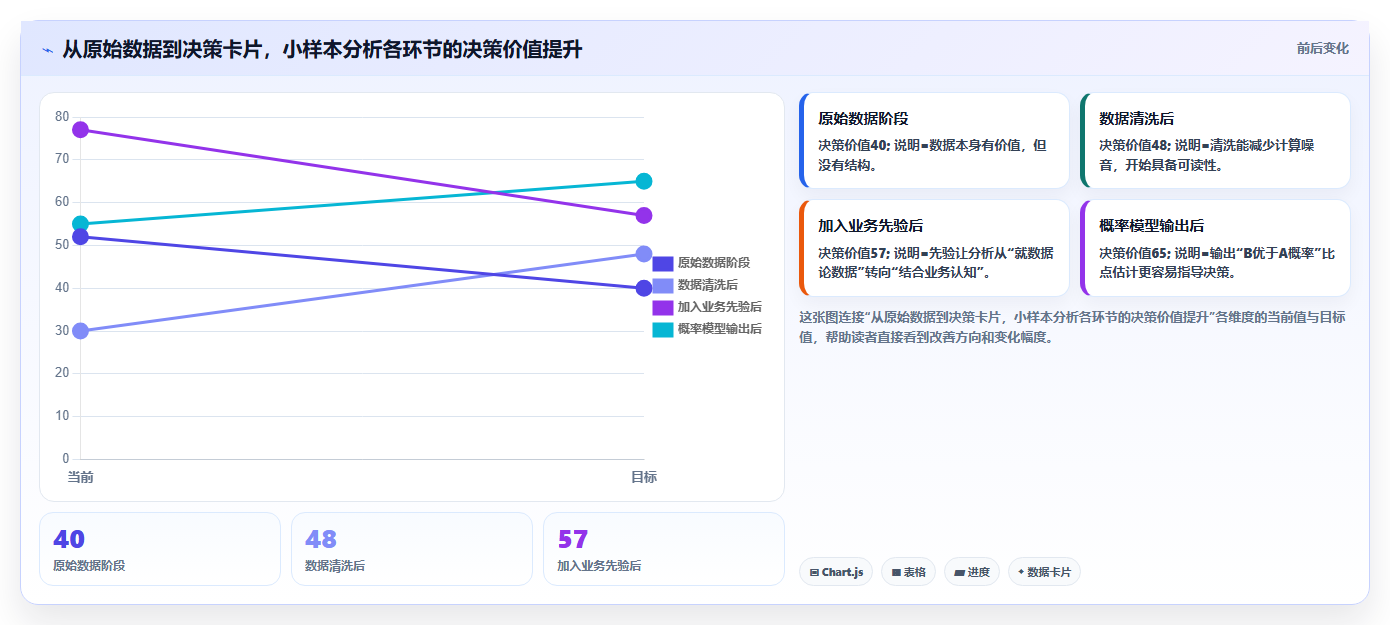
Task: Click the stat card showing 48
Action: point(412,549)
